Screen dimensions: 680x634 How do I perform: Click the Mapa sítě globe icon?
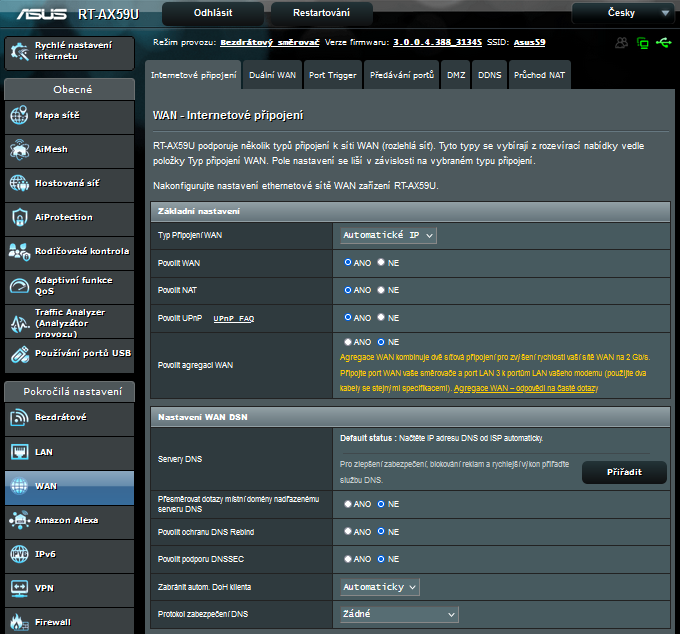(x=19, y=115)
